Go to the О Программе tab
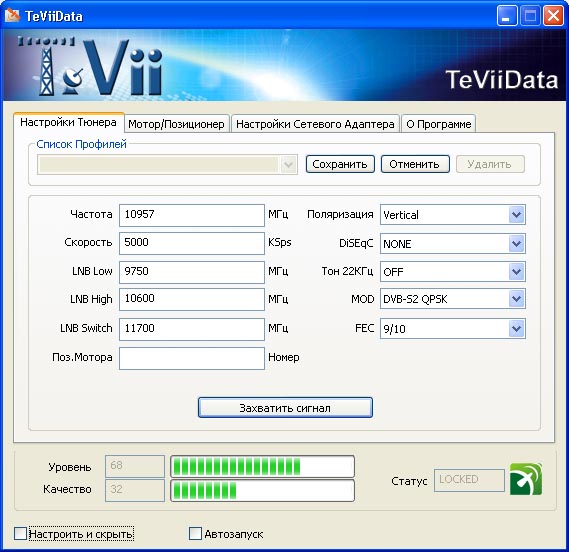 (x=439, y=124)
